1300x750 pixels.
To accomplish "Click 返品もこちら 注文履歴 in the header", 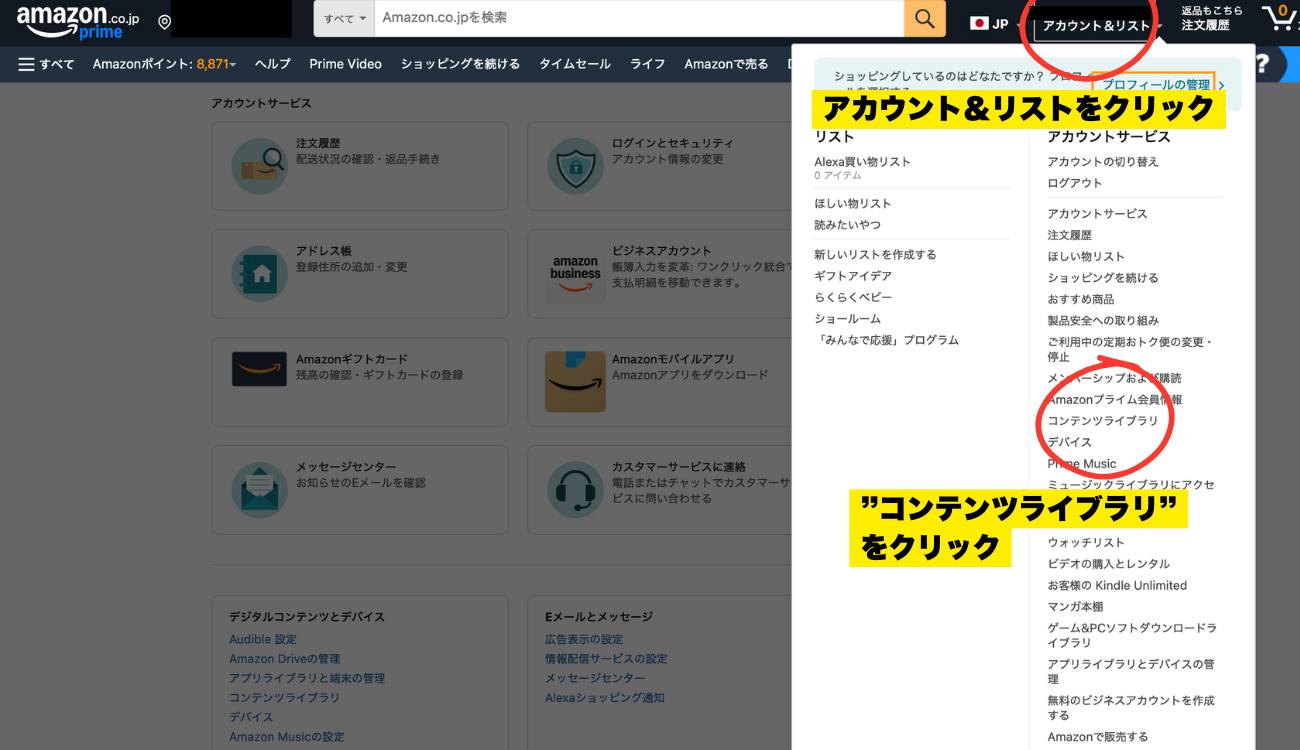I will [1212, 18].
